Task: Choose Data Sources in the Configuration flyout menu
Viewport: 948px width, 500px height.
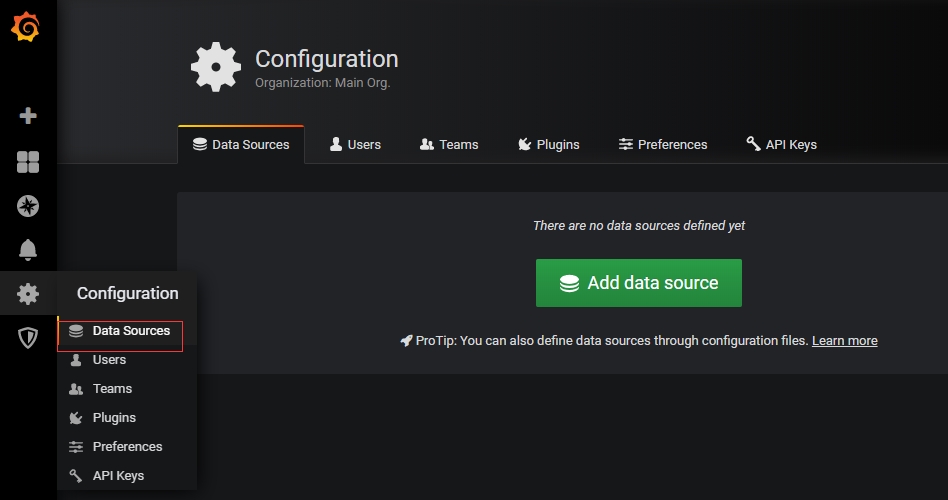Action: (130, 331)
